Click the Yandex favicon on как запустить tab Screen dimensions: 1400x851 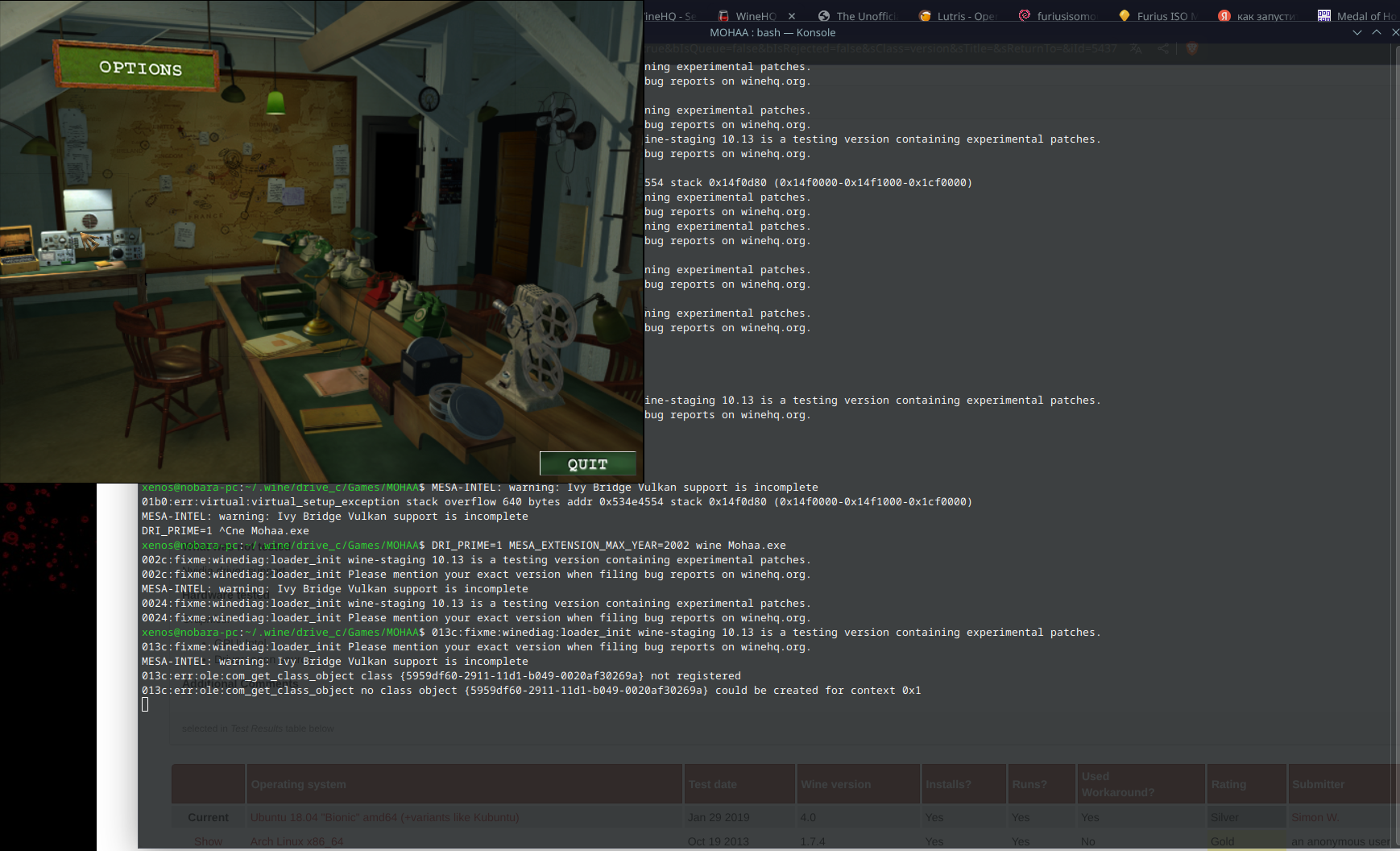(1224, 15)
